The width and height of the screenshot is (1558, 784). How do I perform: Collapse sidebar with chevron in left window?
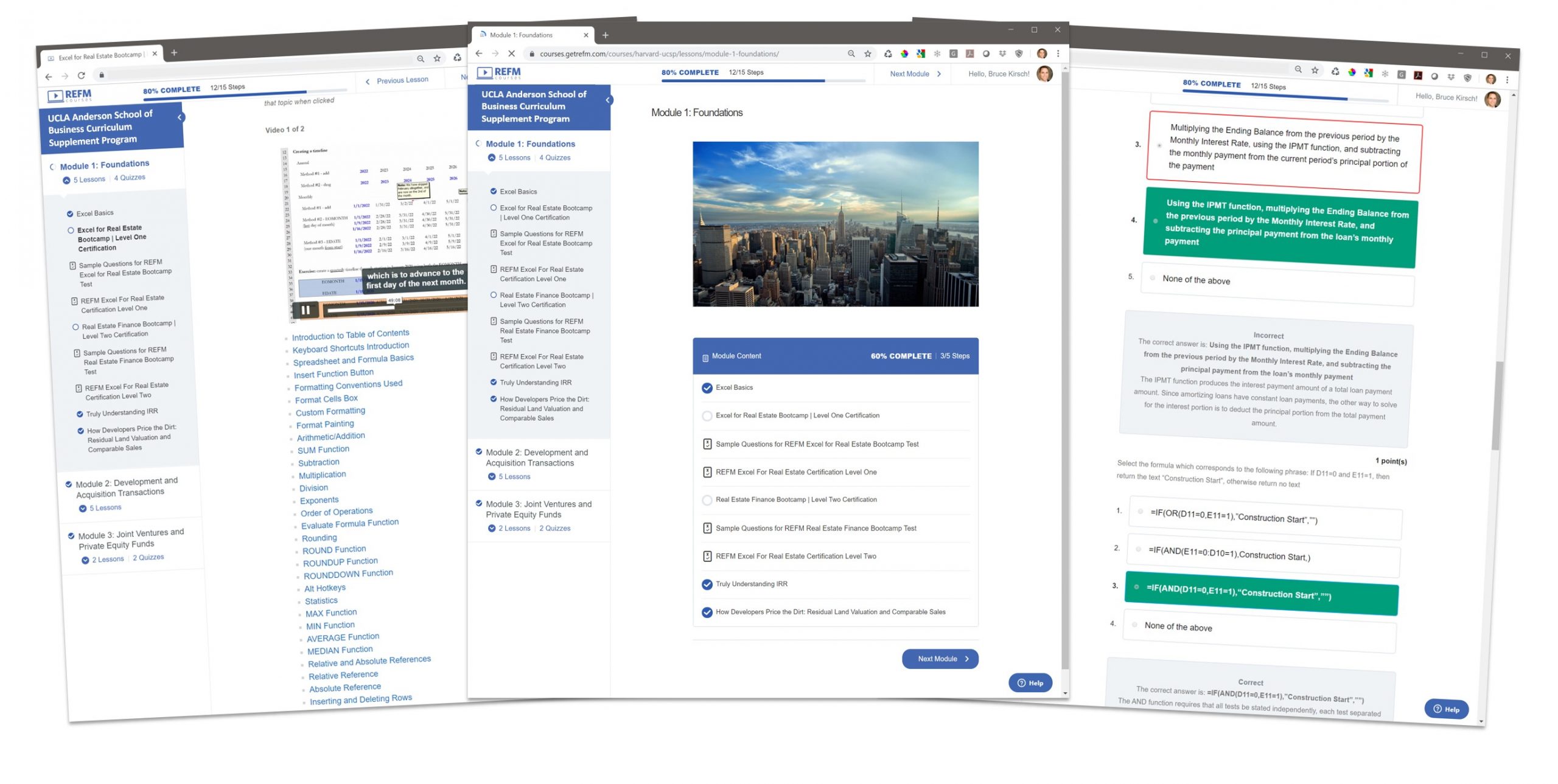[x=180, y=117]
